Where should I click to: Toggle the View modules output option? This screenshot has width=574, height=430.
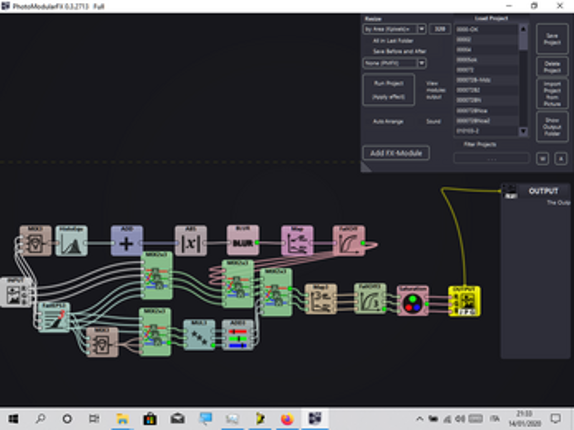[436, 90]
